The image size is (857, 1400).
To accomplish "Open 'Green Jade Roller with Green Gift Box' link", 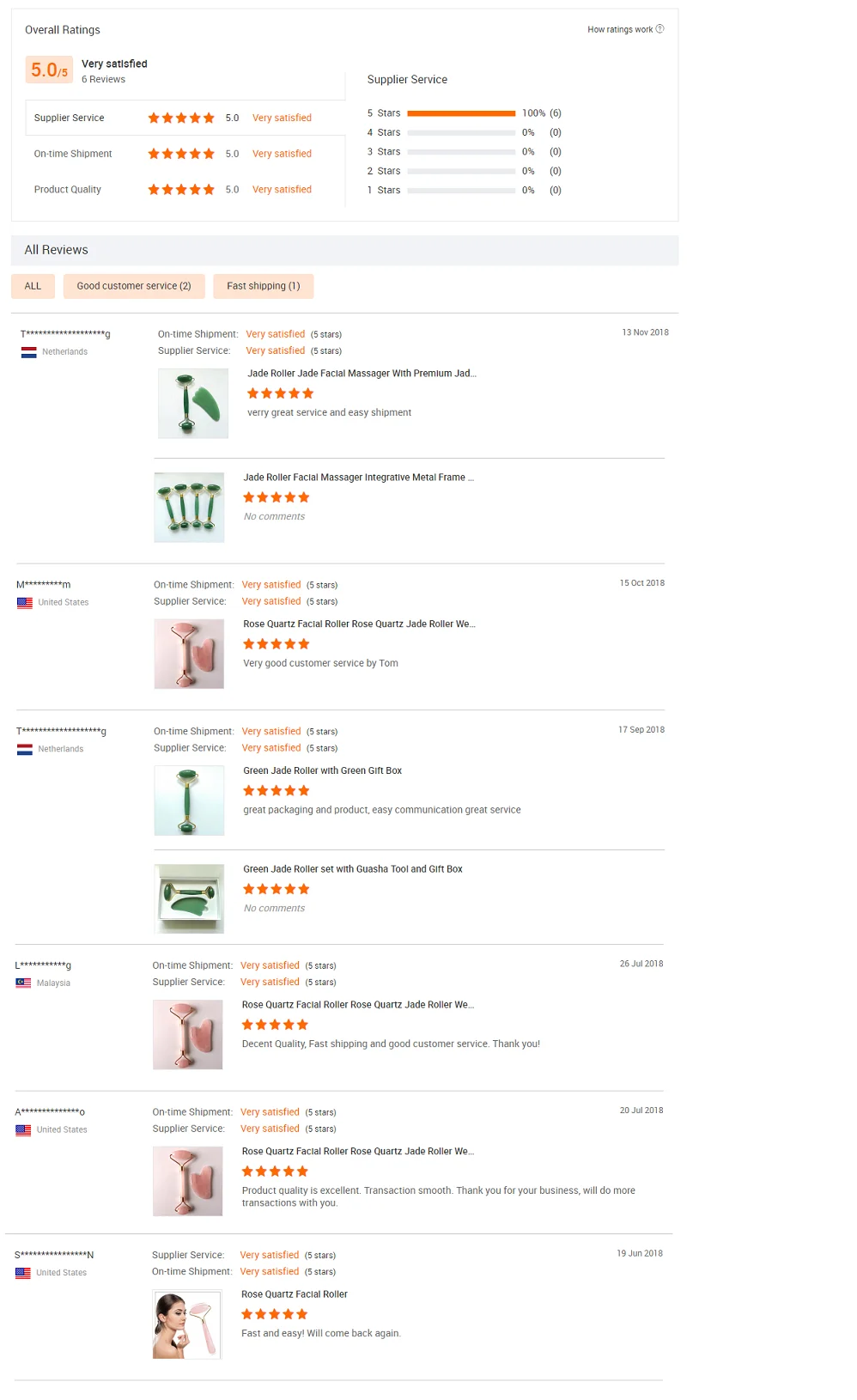I will point(322,771).
